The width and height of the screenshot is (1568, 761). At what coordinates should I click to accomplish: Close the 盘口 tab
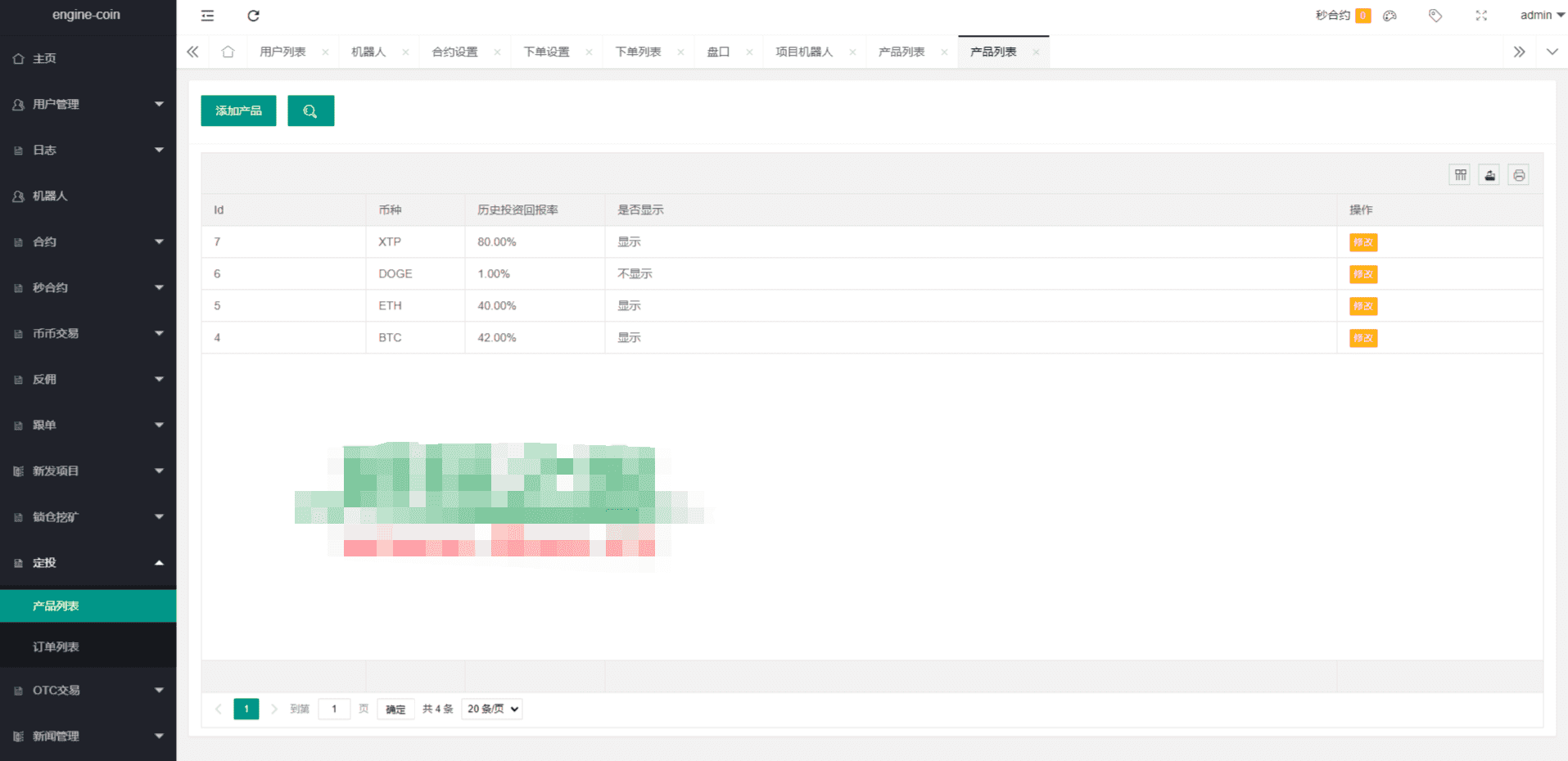coord(749,52)
